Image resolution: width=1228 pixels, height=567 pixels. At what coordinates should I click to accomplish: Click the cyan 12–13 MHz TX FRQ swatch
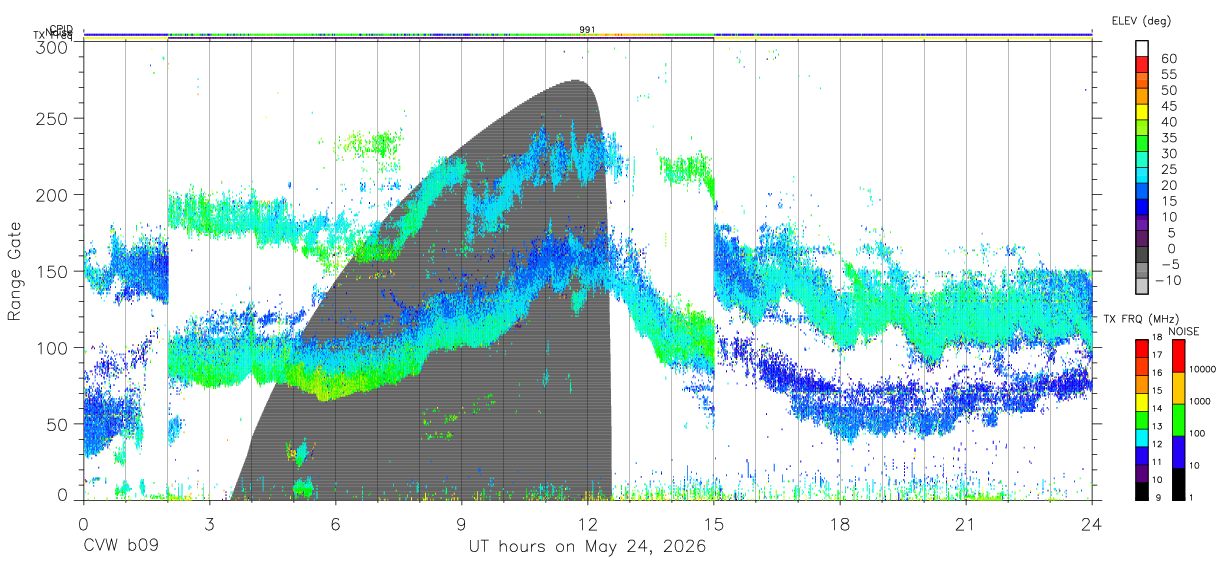pyautogui.click(x=1143, y=437)
